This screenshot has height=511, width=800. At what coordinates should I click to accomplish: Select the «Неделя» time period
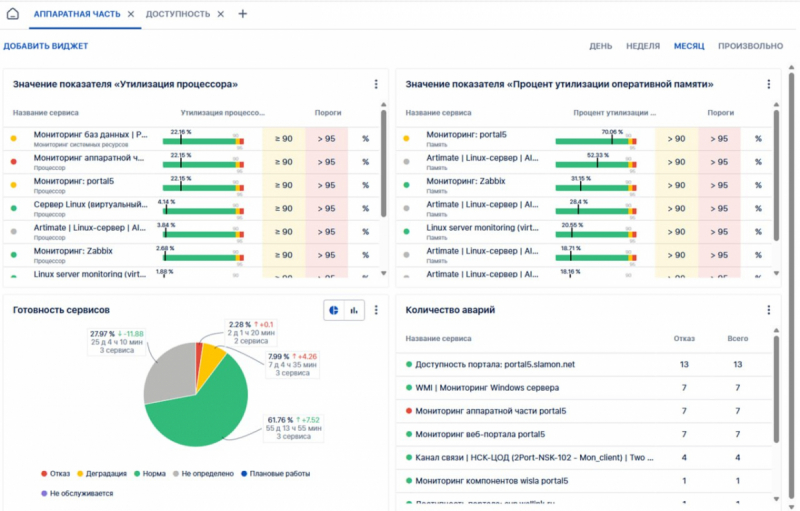pos(642,46)
